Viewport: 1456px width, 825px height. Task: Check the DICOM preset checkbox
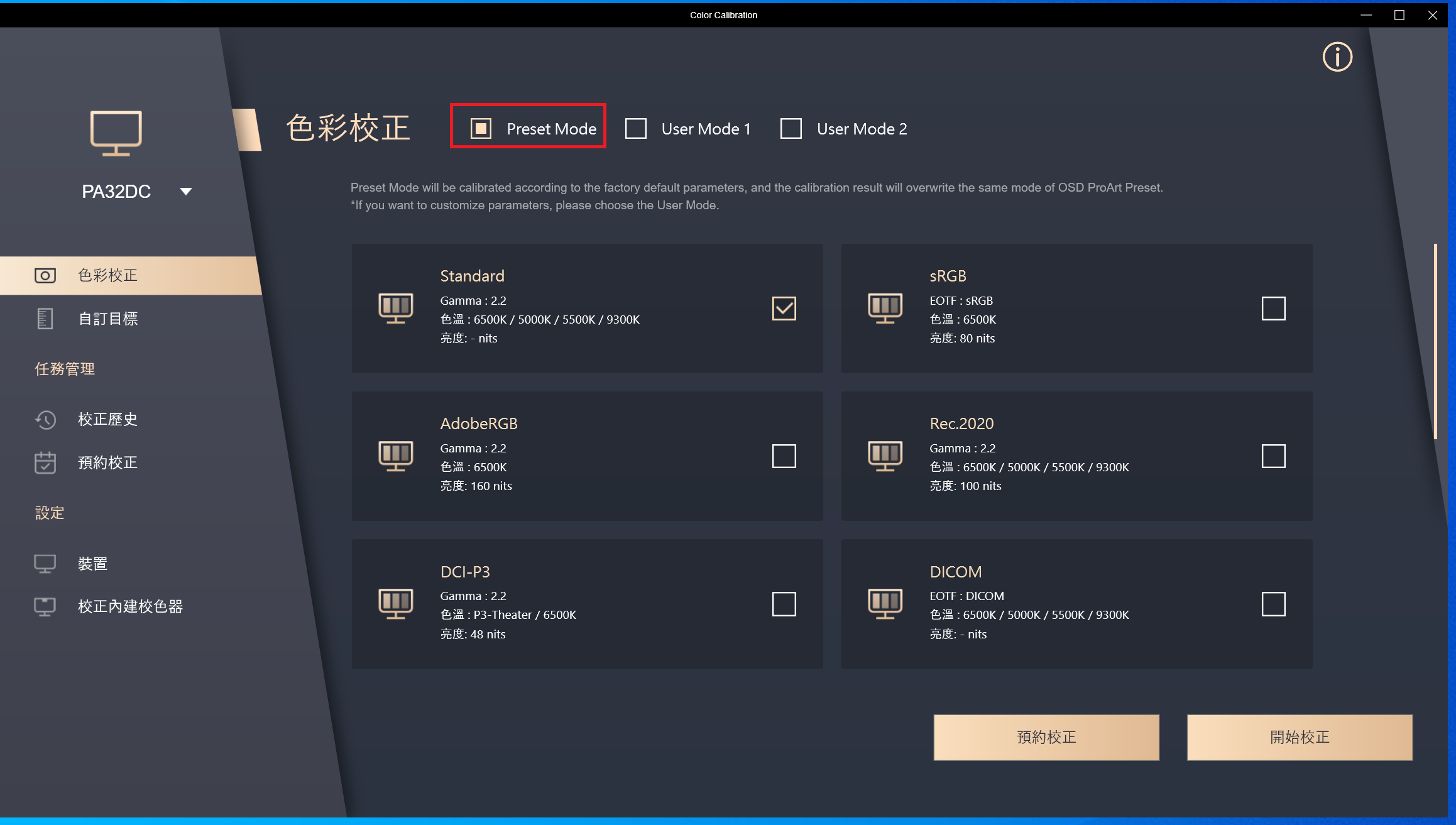1274,604
